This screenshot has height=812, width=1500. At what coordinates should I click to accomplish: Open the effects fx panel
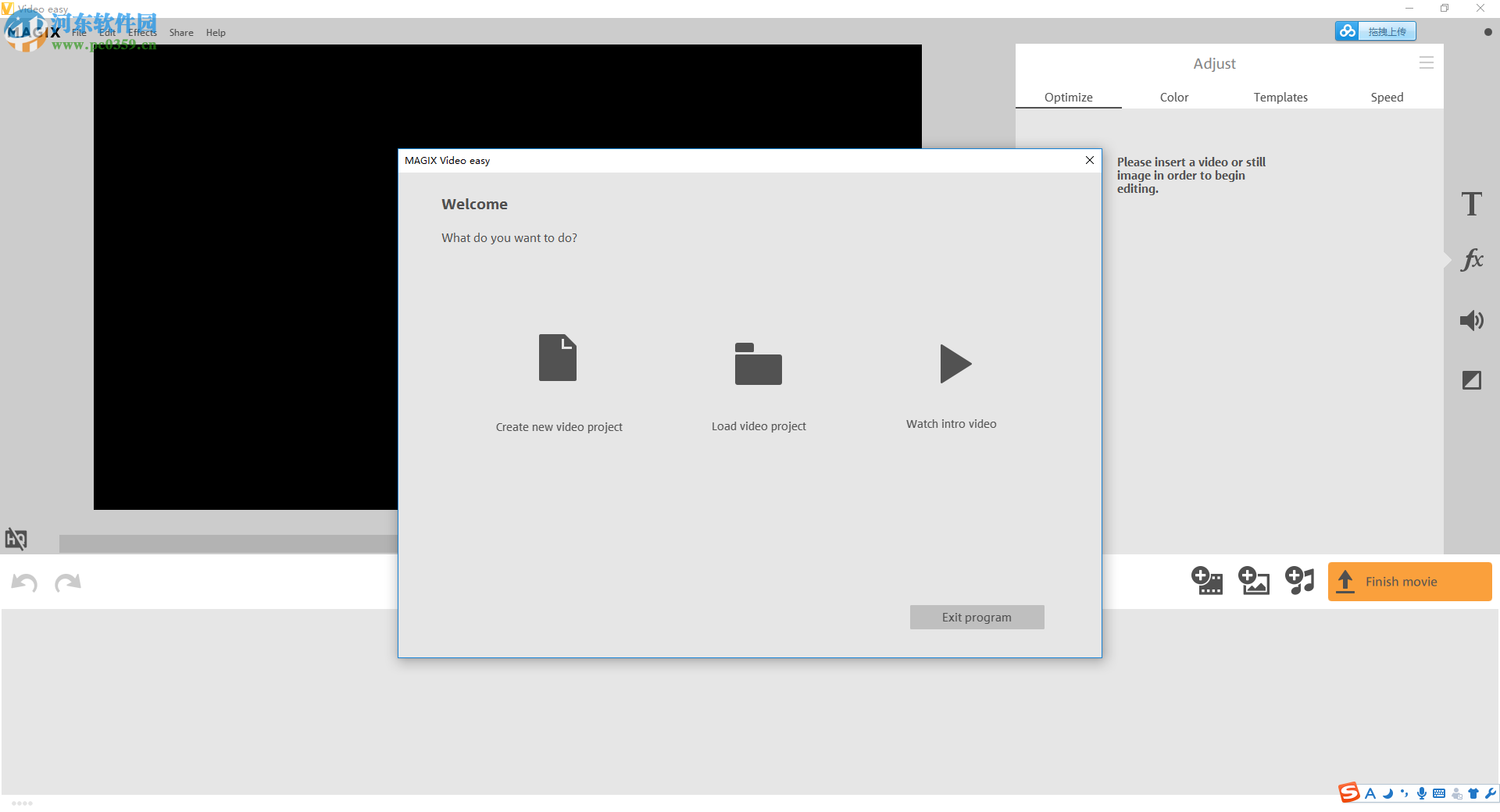click(1472, 260)
